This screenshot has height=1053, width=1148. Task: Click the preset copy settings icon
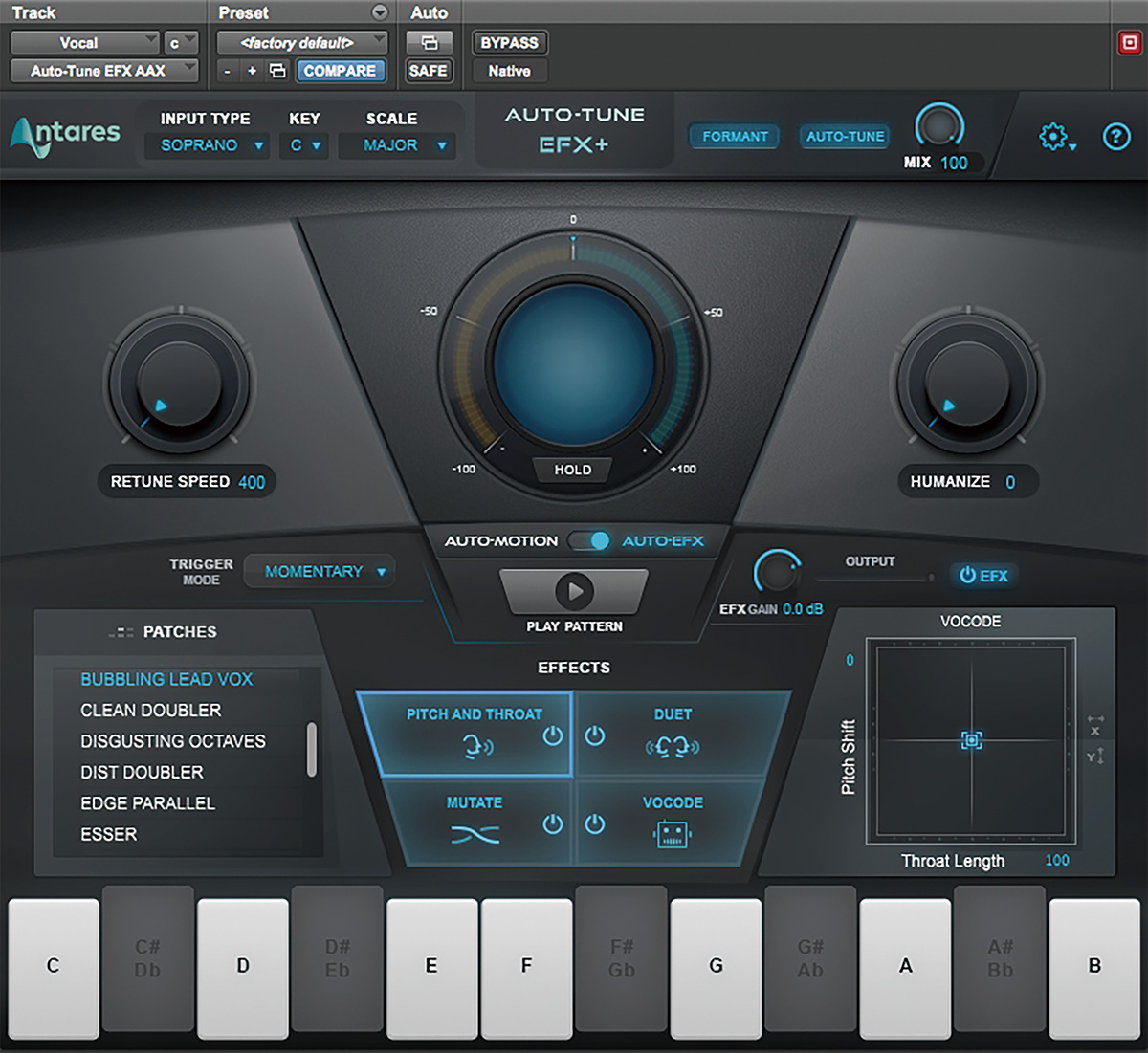click(277, 71)
